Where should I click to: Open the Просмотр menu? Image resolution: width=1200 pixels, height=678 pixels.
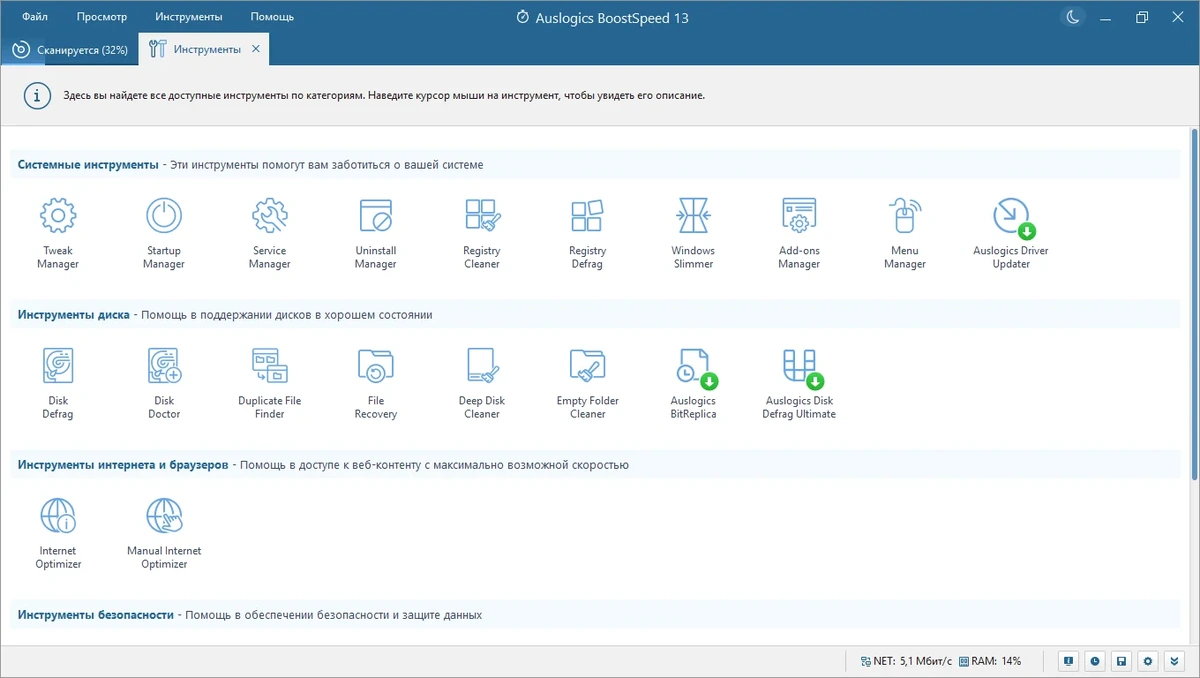(101, 17)
